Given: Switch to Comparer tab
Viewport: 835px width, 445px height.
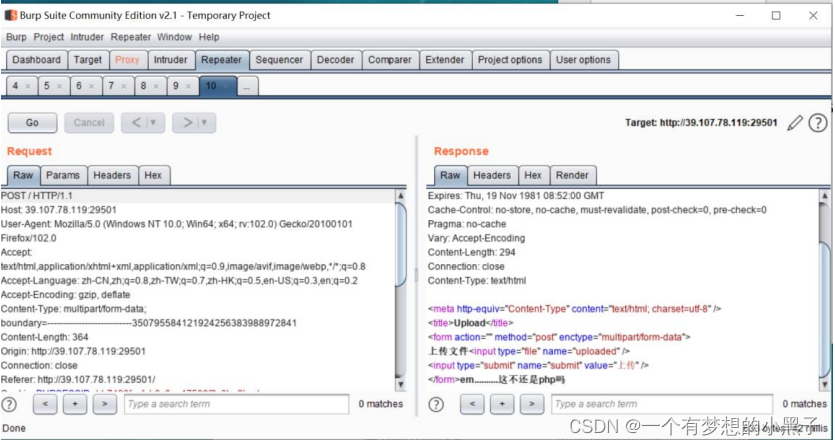Looking at the screenshot, I should pyautogui.click(x=390, y=60).
